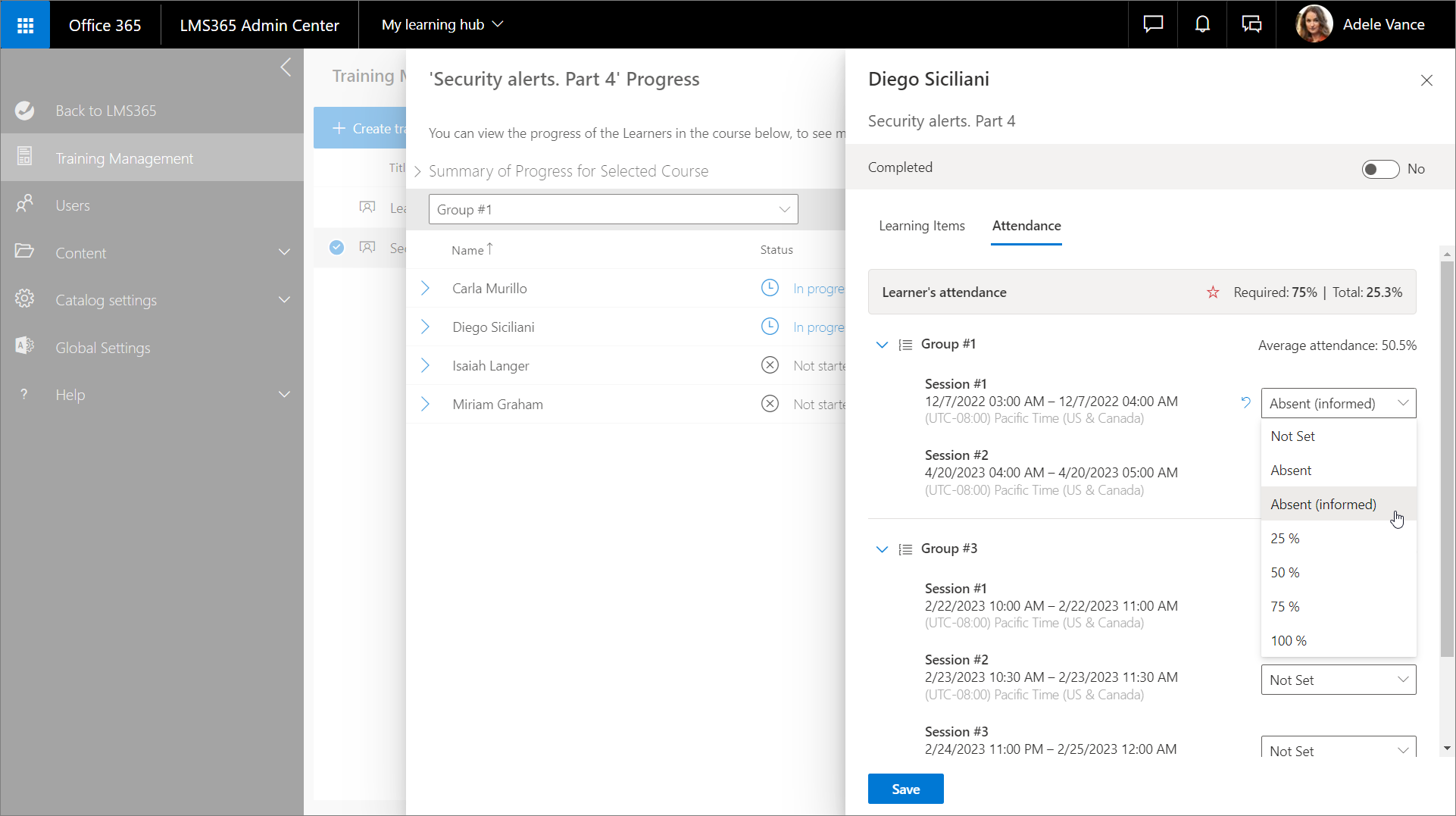This screenshot has width=1456, height=816.
Task: Collapse the left sidebar with the arrow
Action: tap(286, 67)
